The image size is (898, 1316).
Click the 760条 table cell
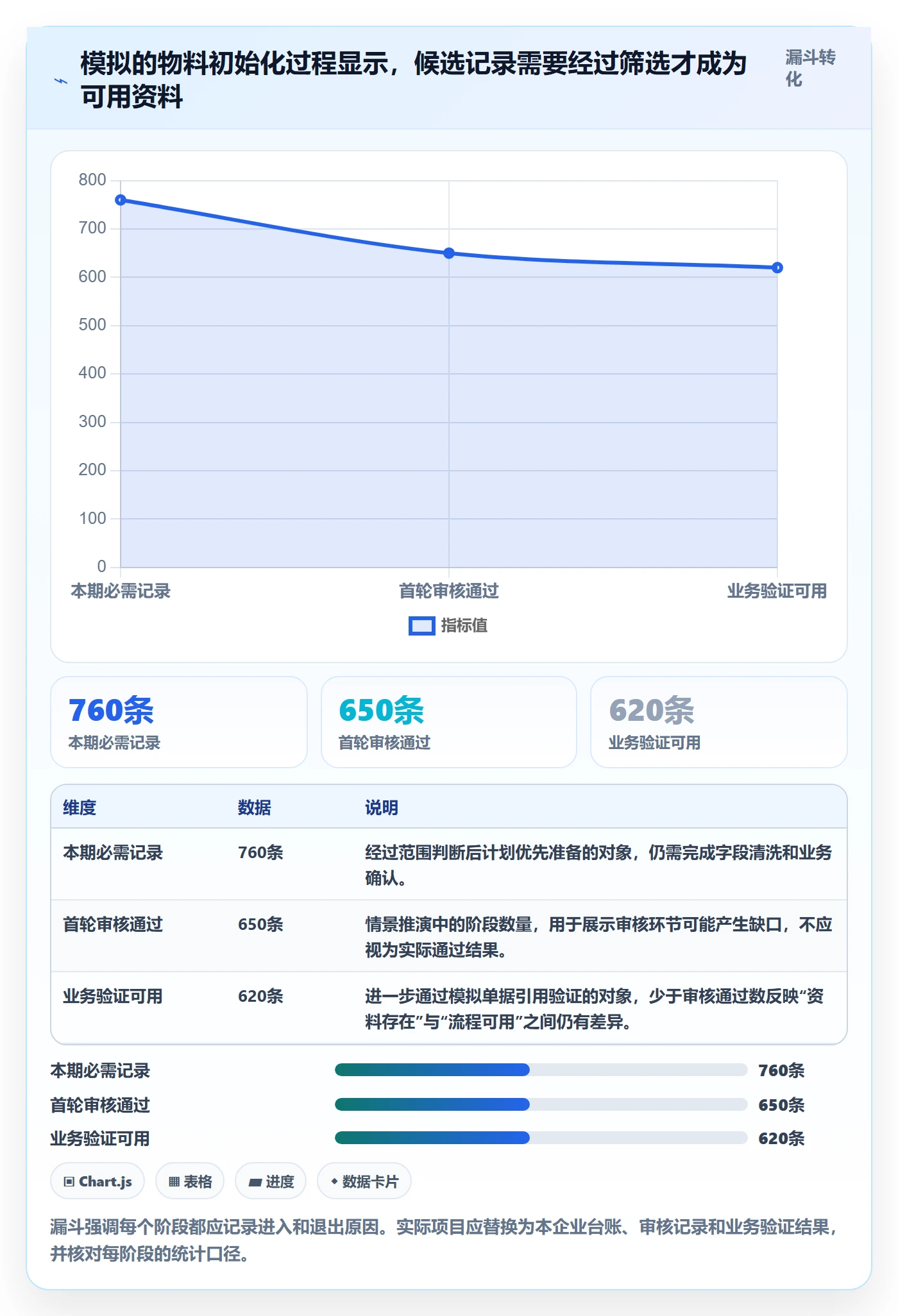[x=260, y=852]
